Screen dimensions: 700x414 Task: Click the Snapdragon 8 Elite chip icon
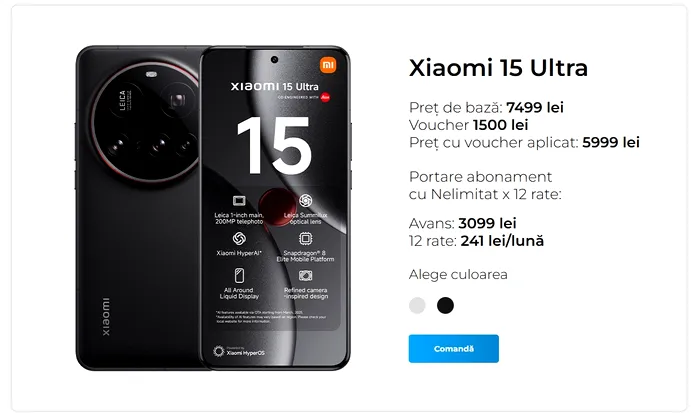(305, 238)
